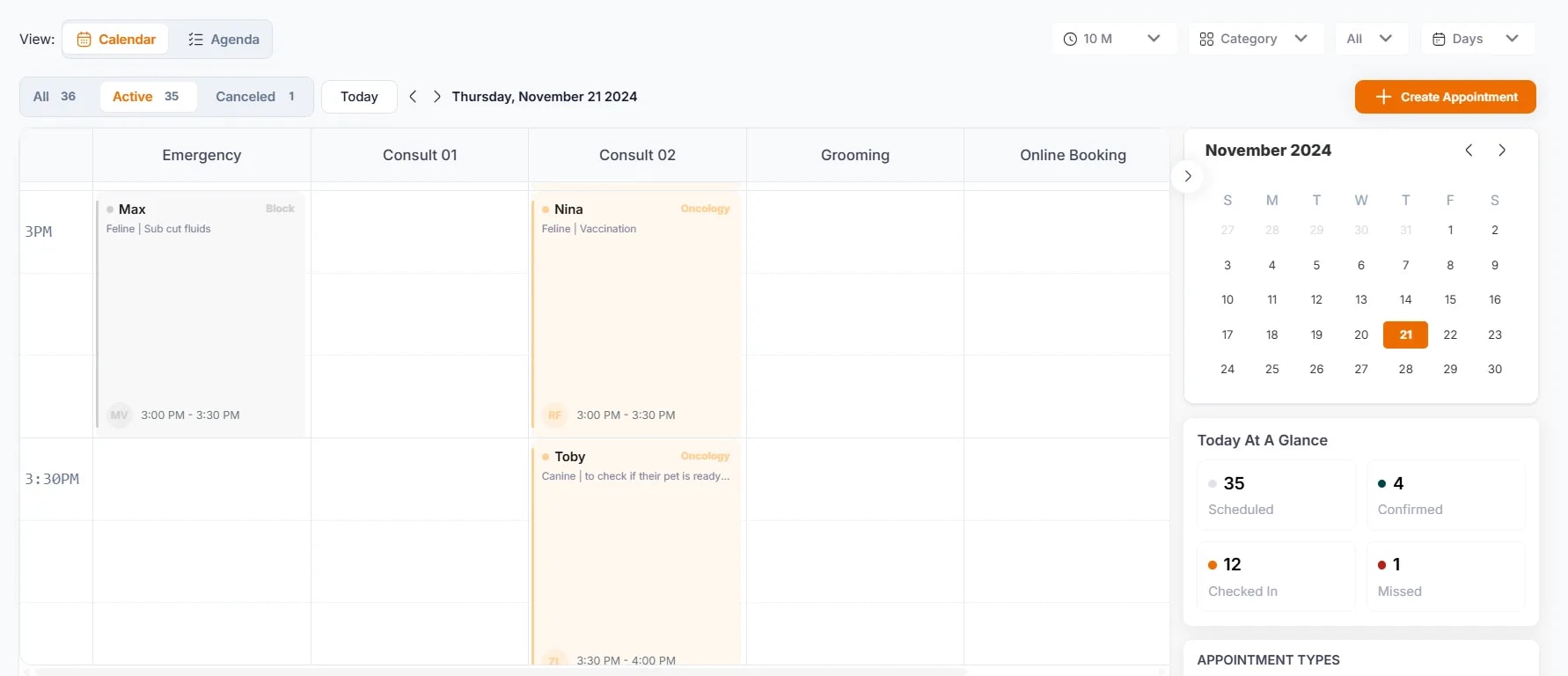The height and width of the screenshot is (676, 1568).
Task: Select November 21 in mini calendar
Action: point(1405,334)
